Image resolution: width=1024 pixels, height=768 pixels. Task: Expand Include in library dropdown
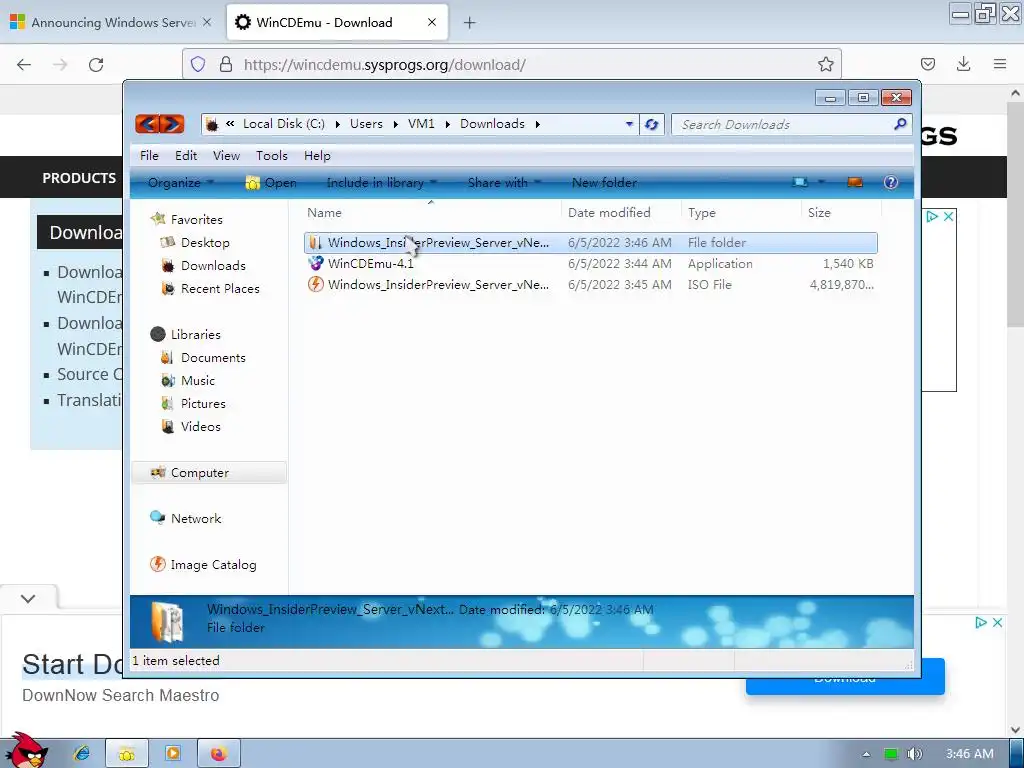point(381,183)
